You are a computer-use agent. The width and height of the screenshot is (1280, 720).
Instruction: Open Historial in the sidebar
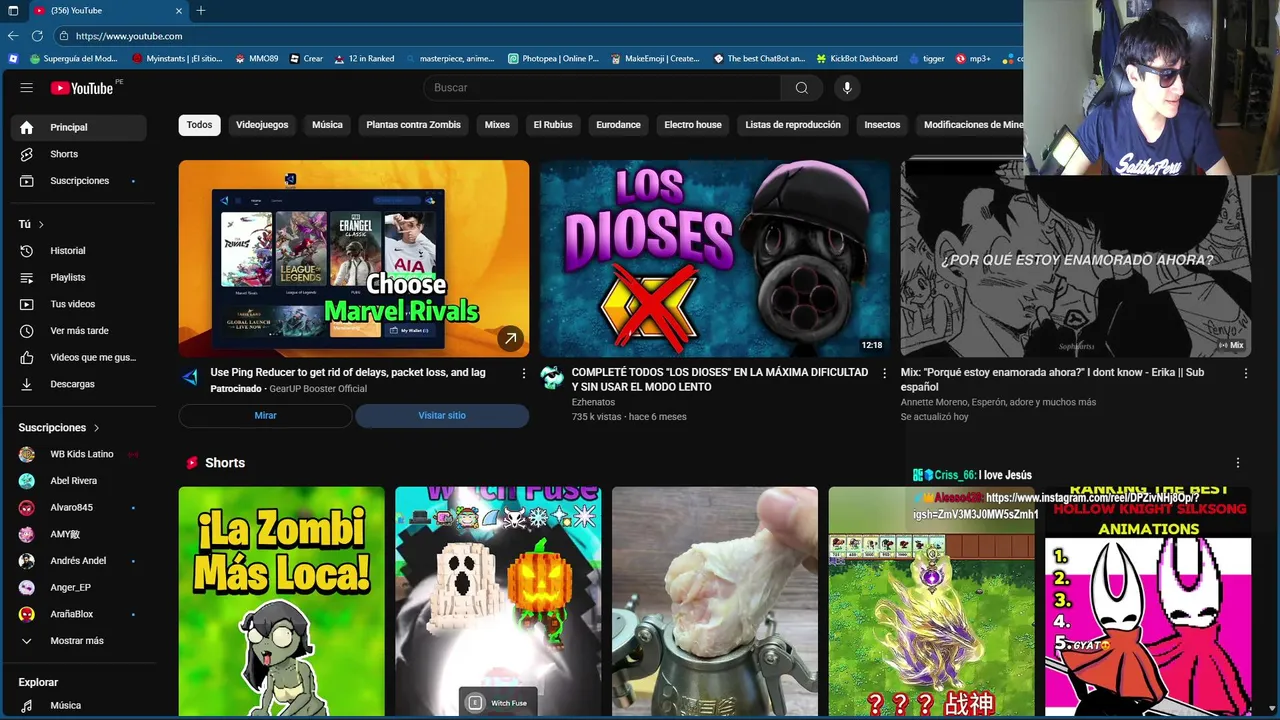coord(79,251)
